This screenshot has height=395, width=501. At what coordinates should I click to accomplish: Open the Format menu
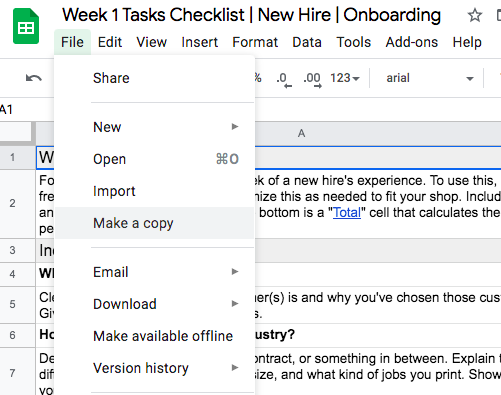click(255, 42)
